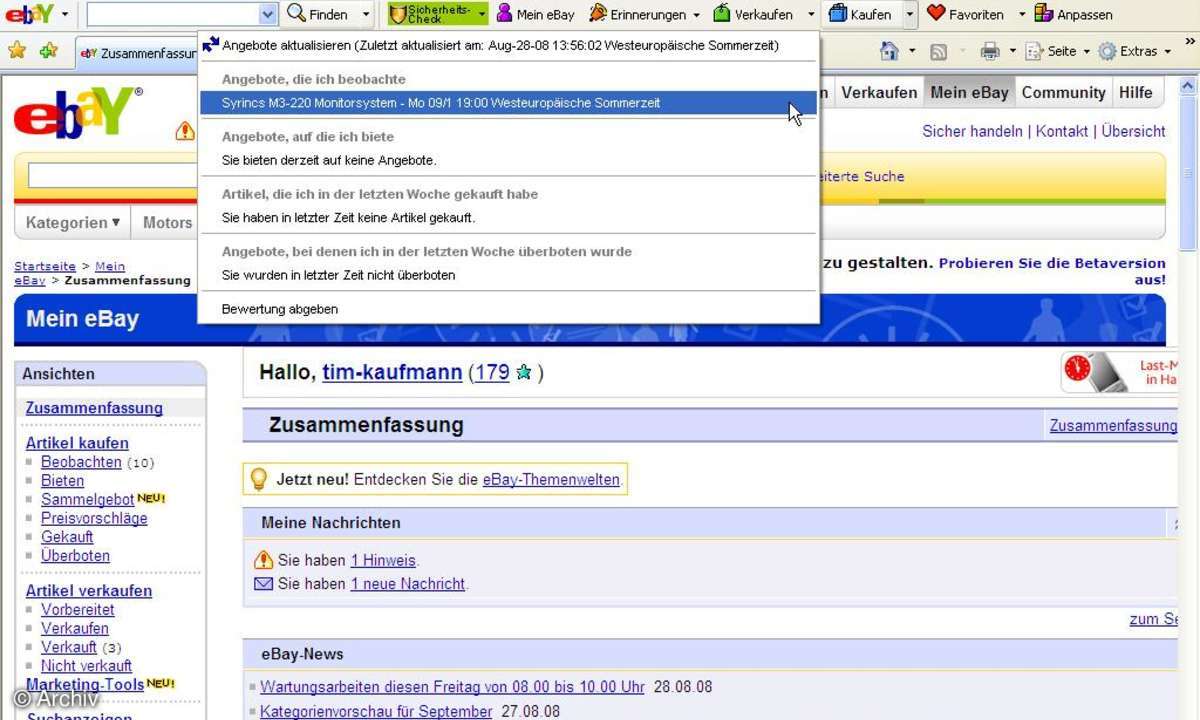Click the eBay-Themenwelten link

tap(551, 479)
